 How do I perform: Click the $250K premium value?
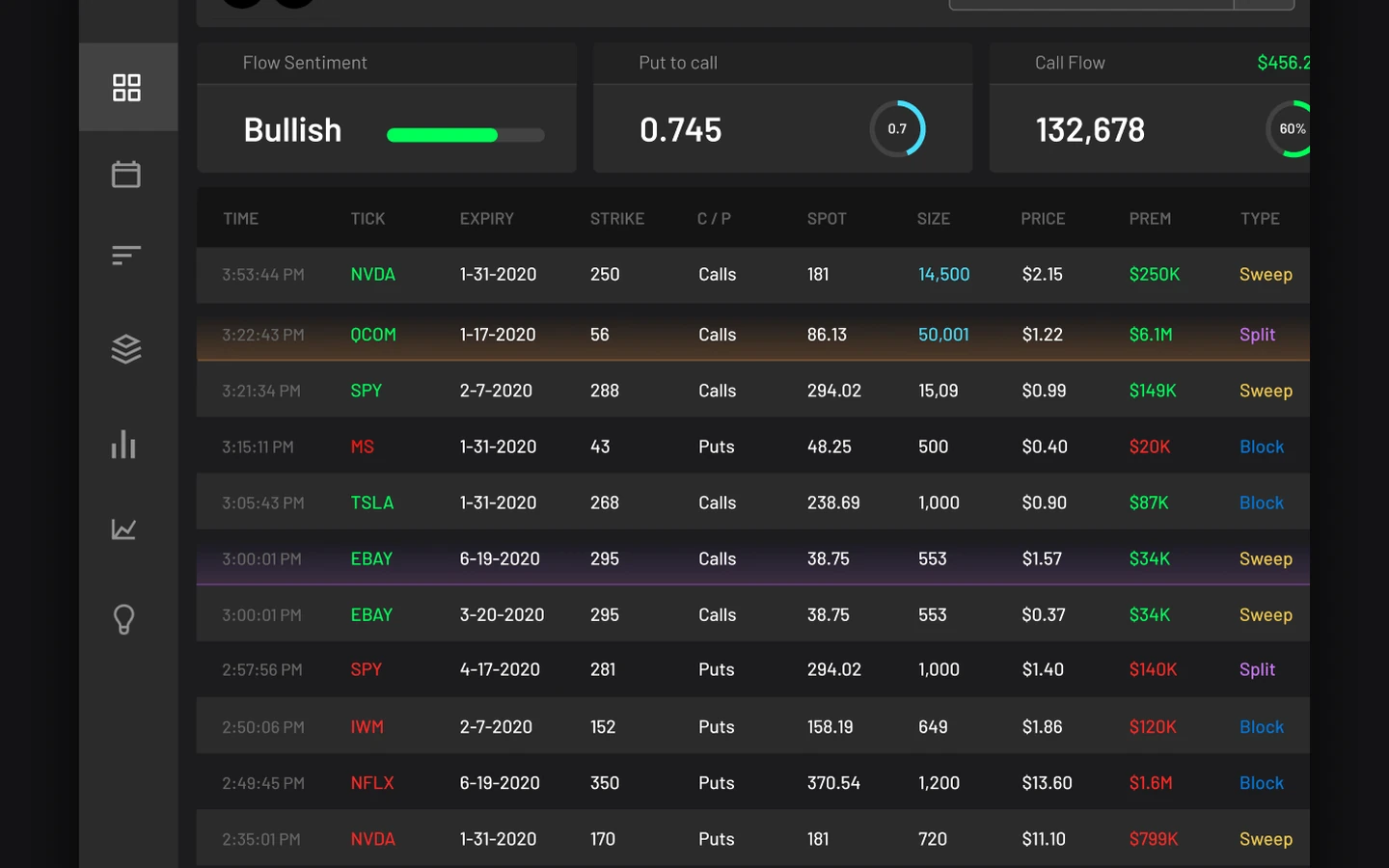point(1155,275)
